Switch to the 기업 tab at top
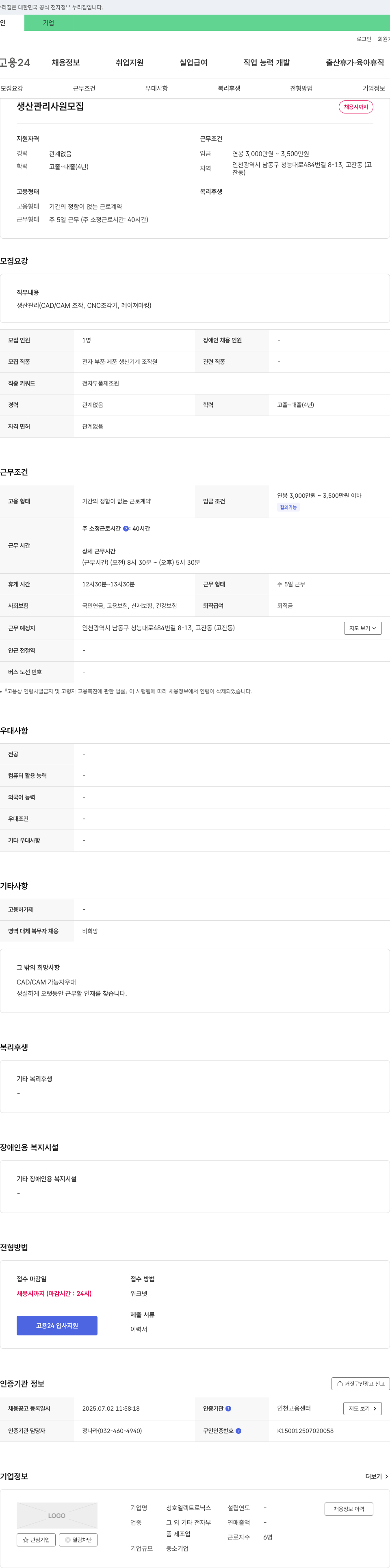The image size is (390, 1568). [x=49, y=23]
